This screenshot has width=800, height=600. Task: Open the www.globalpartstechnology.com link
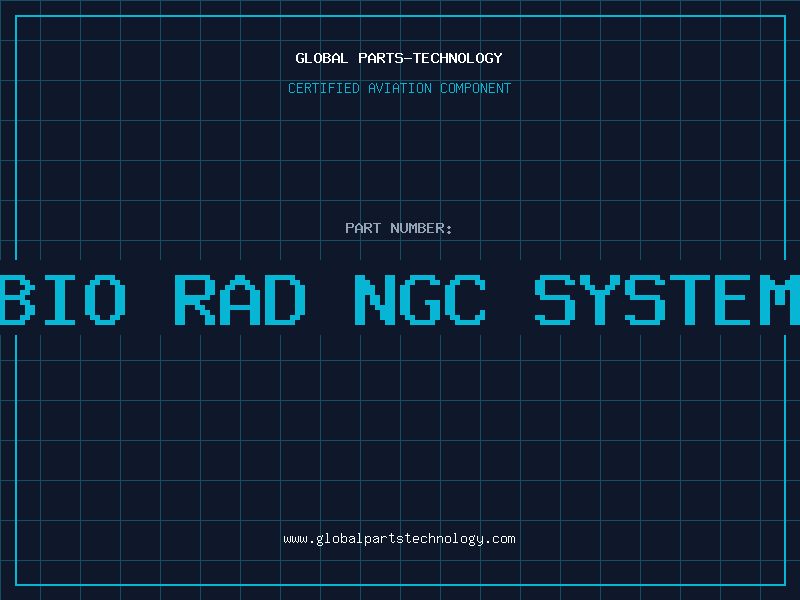click(x=399, y=539)
